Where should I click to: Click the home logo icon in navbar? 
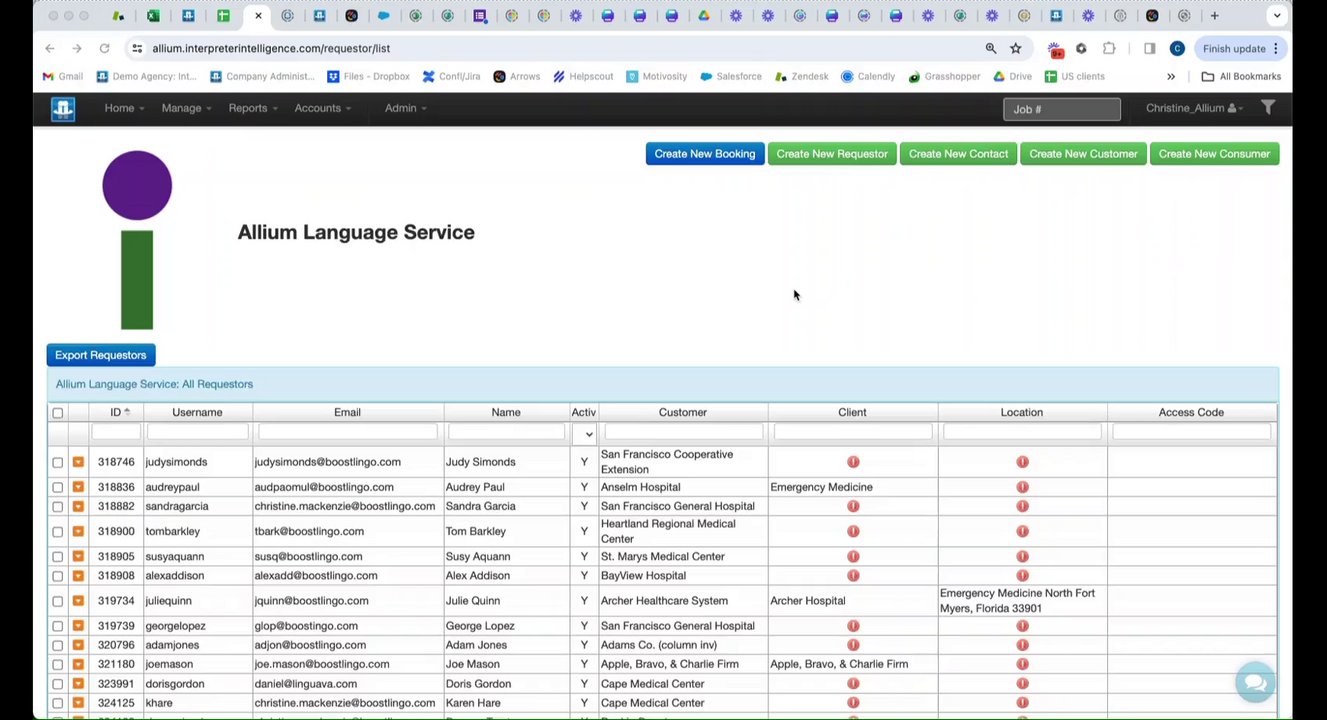click(x=63, y=109)
